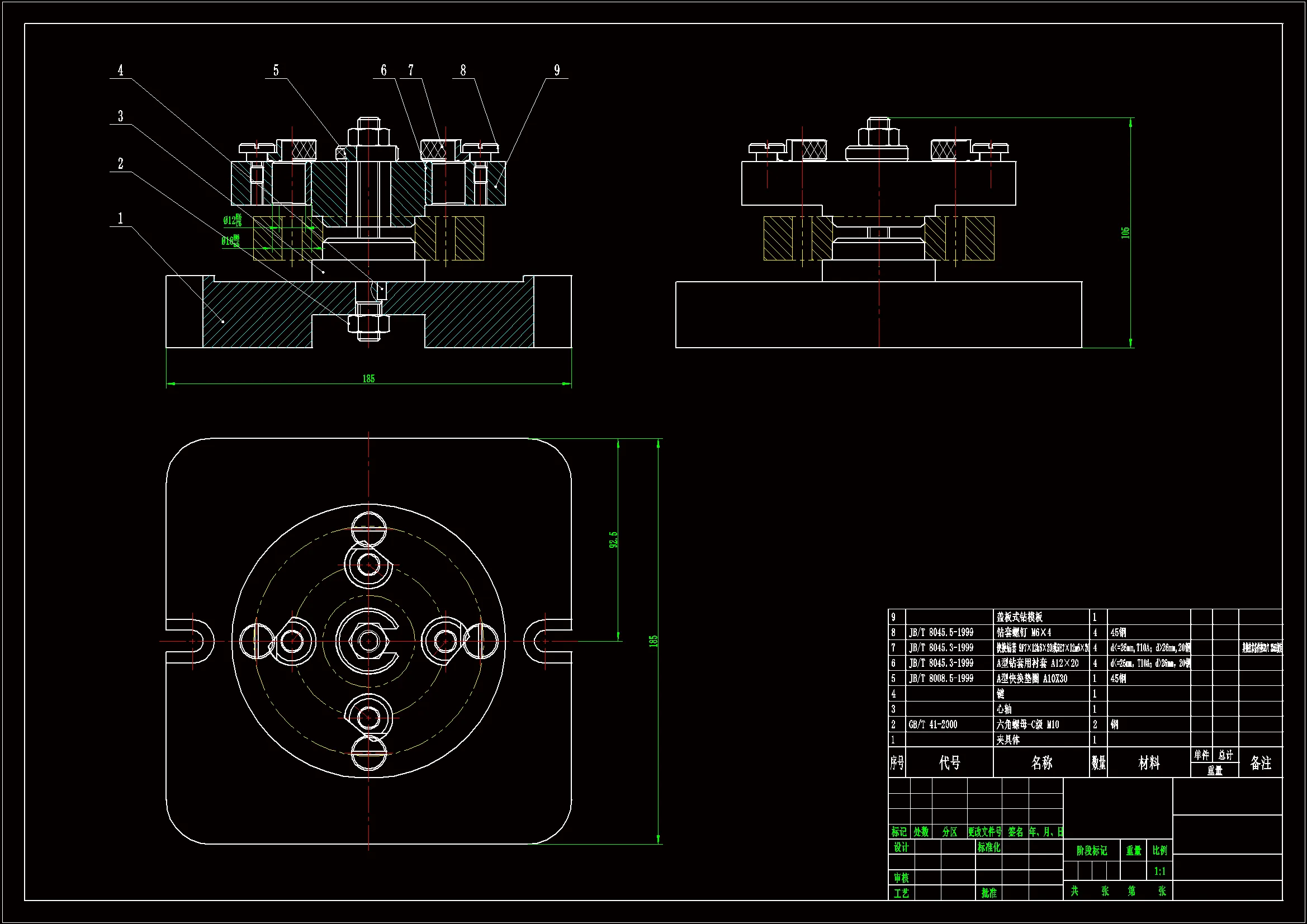The width and height of the screenshot is (1307, 924).
Task: Click the 92.5 vertical dimension text
Action: [x=613, y=540]
